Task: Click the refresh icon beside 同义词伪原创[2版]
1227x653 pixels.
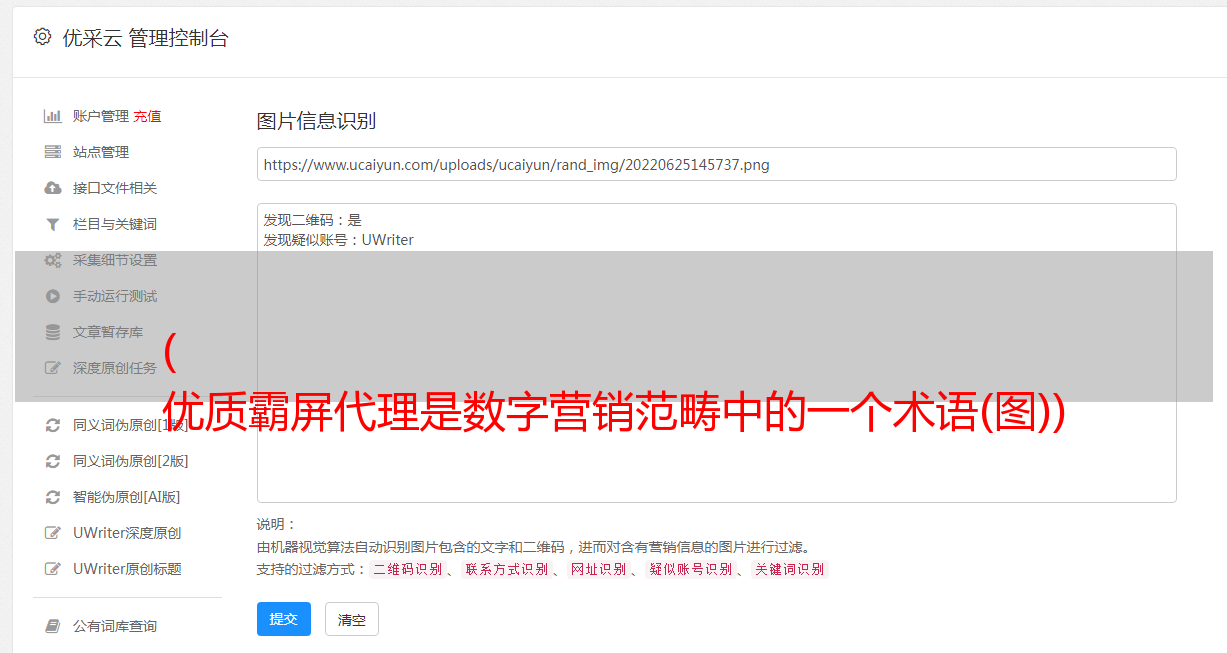Action: (x=53, y=461)
